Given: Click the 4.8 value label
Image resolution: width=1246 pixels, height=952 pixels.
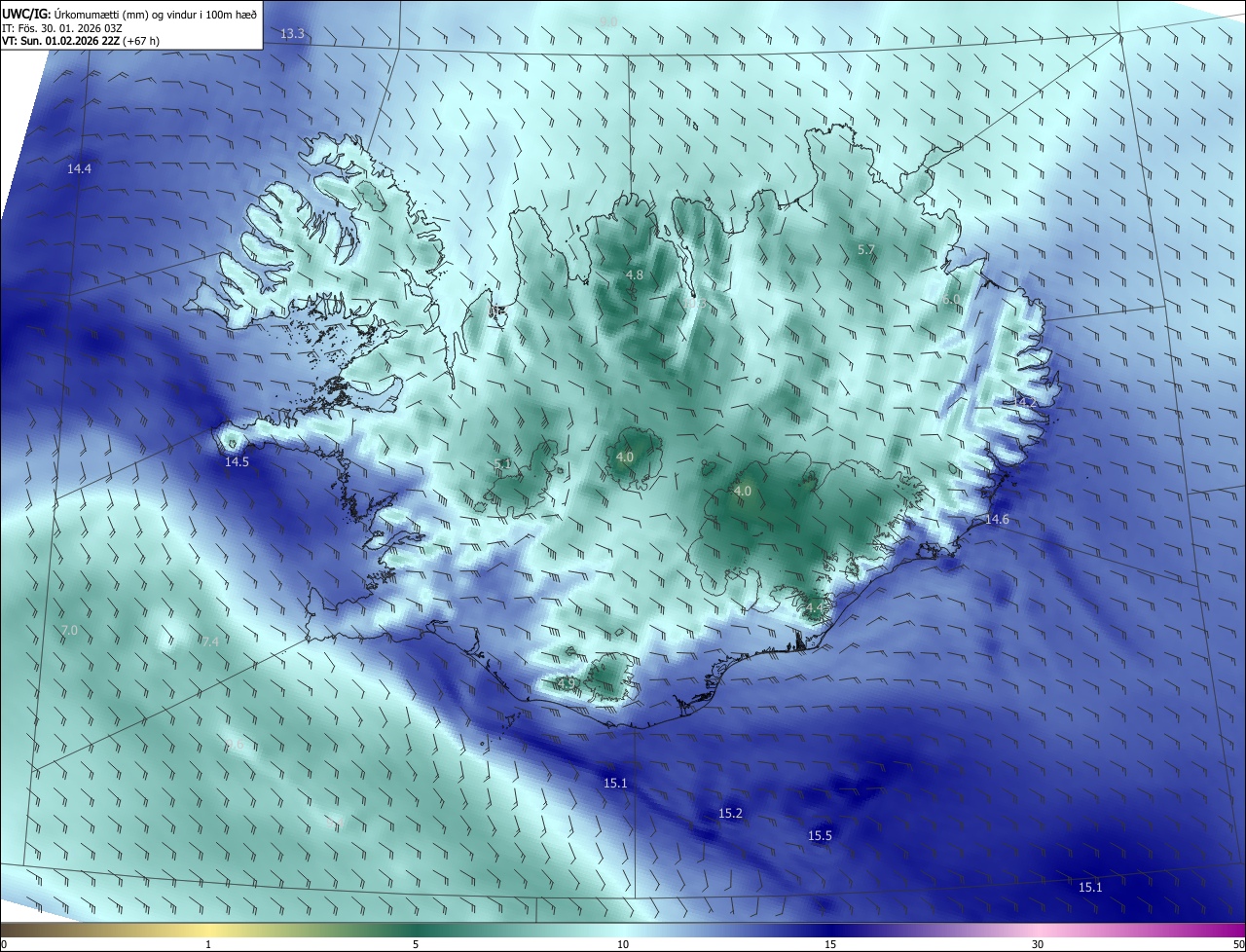Looking at the screenshot, I should [635, 275].
